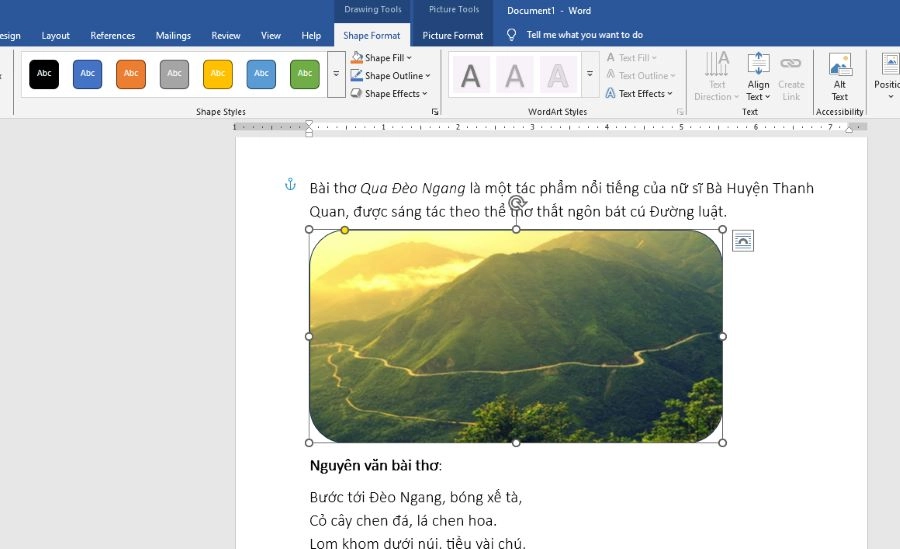The image size is (900, 549).
Task: Choose the black shape style swatch
Action: click(x=44, y=74)
